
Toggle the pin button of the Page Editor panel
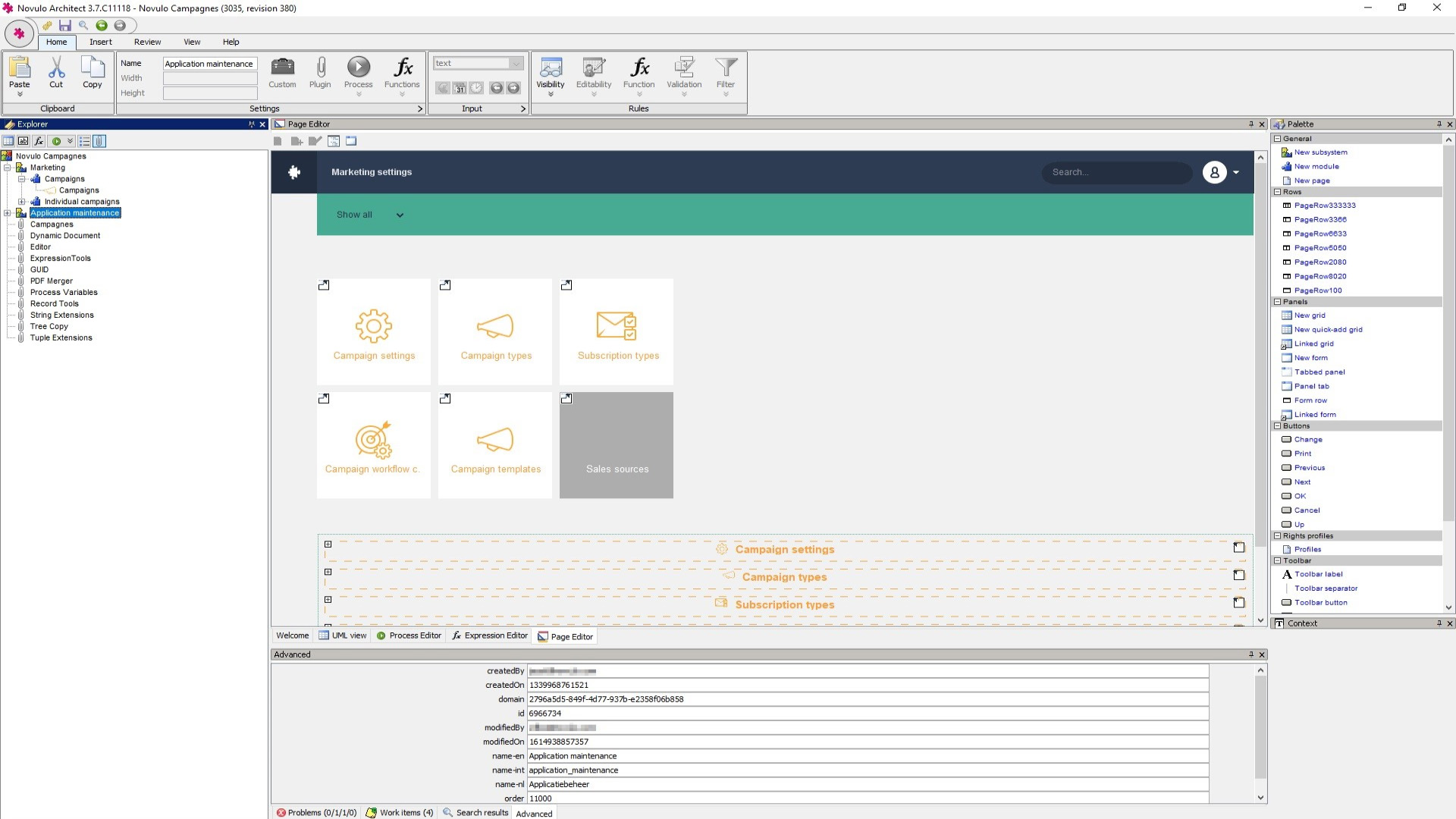point(1251,124)
